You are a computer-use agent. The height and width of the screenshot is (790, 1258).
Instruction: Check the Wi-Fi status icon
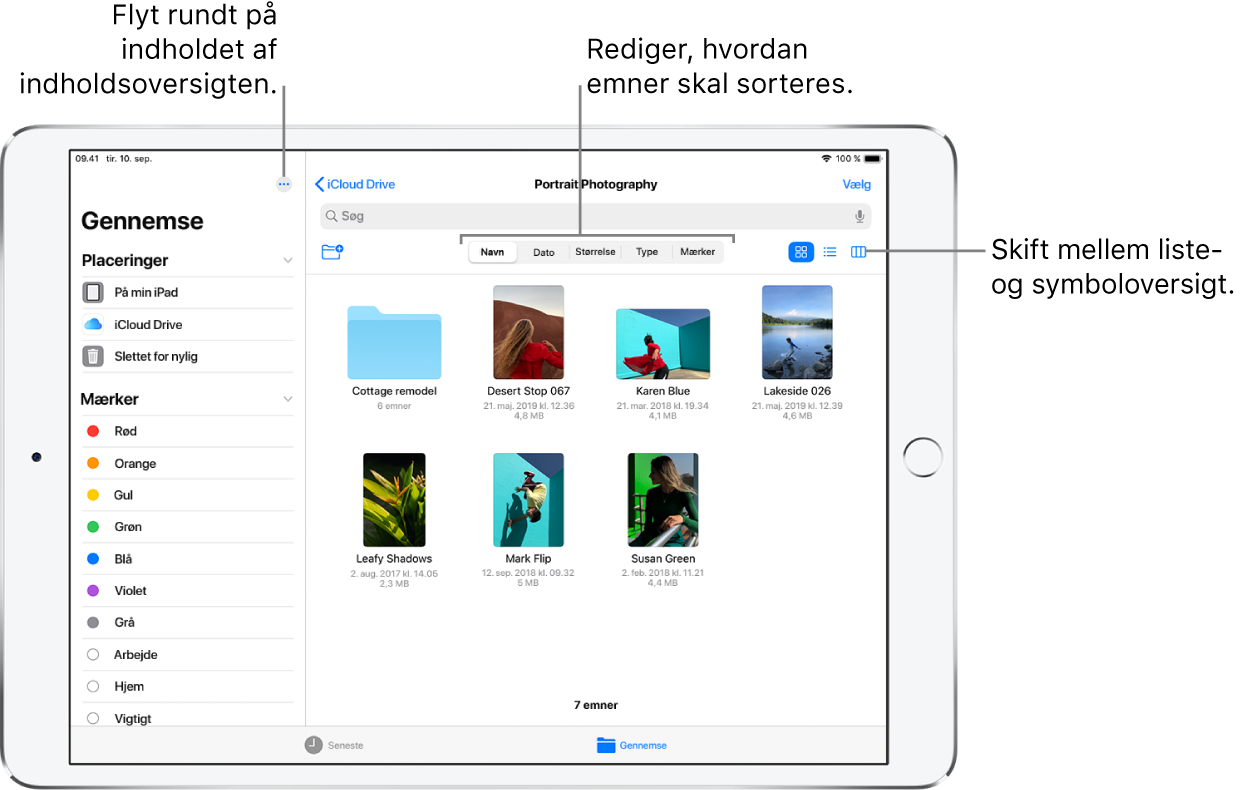coord(826,159)
